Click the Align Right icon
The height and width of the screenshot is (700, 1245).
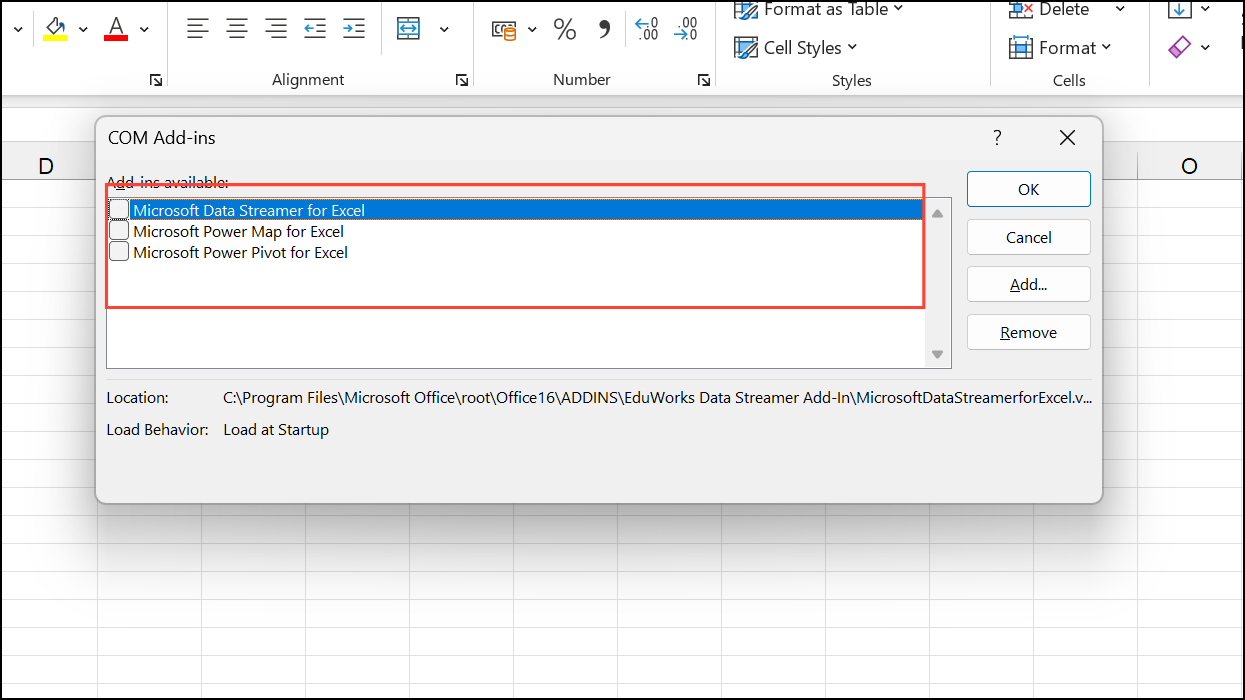click(x=276, y=29)
